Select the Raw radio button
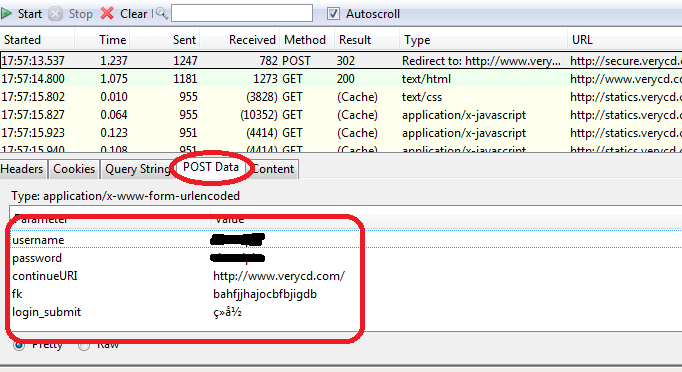 [x=84, y=345]
